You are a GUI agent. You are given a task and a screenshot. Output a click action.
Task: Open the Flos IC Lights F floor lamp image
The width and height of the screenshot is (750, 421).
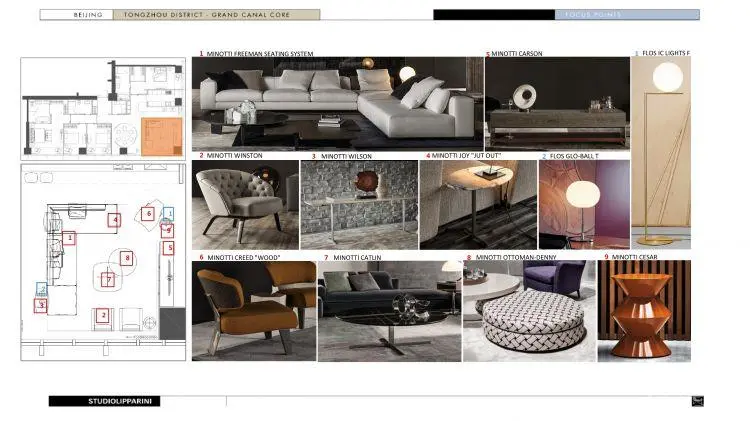coord(660,152)
